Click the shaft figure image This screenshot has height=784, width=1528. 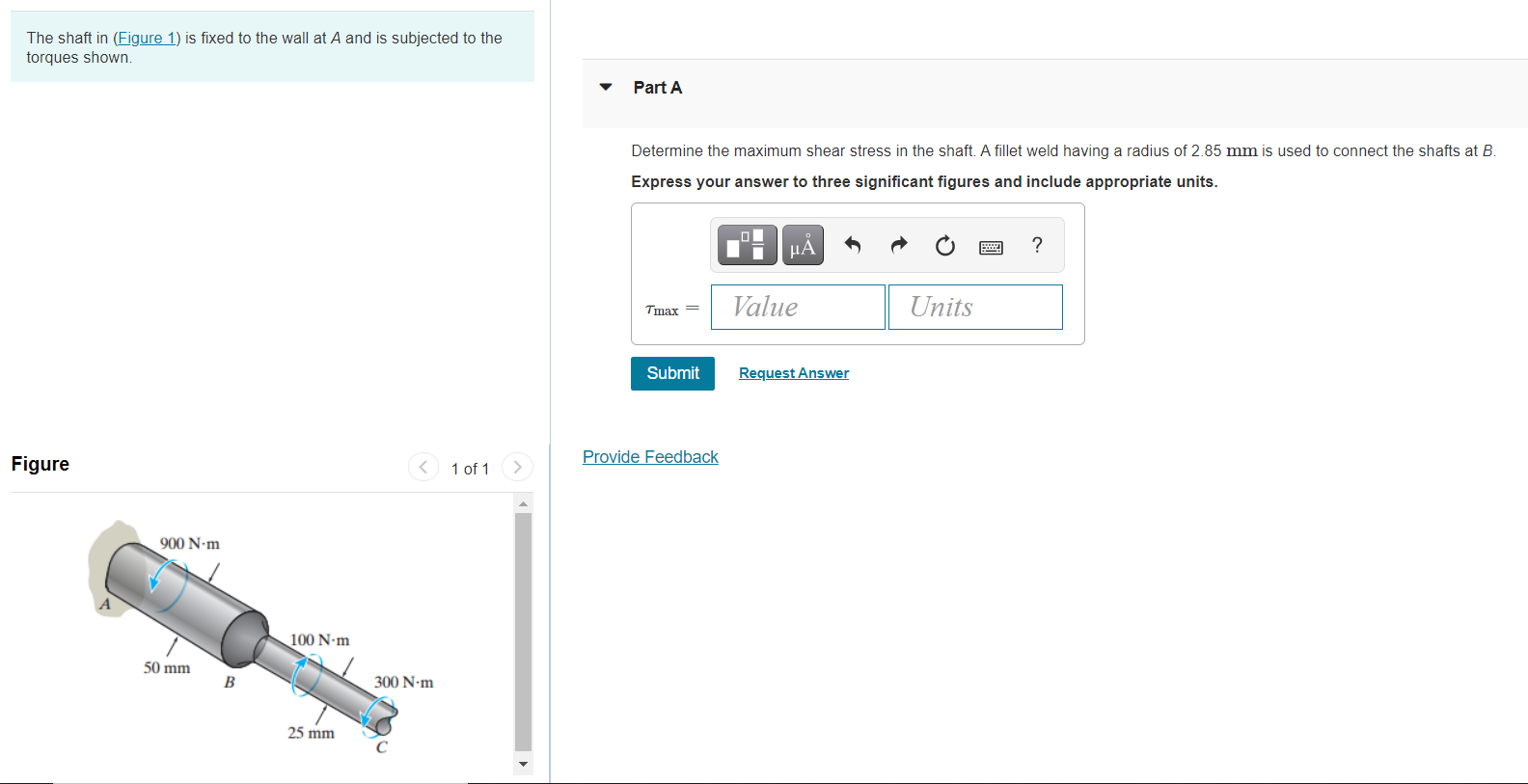pos(260,636)
